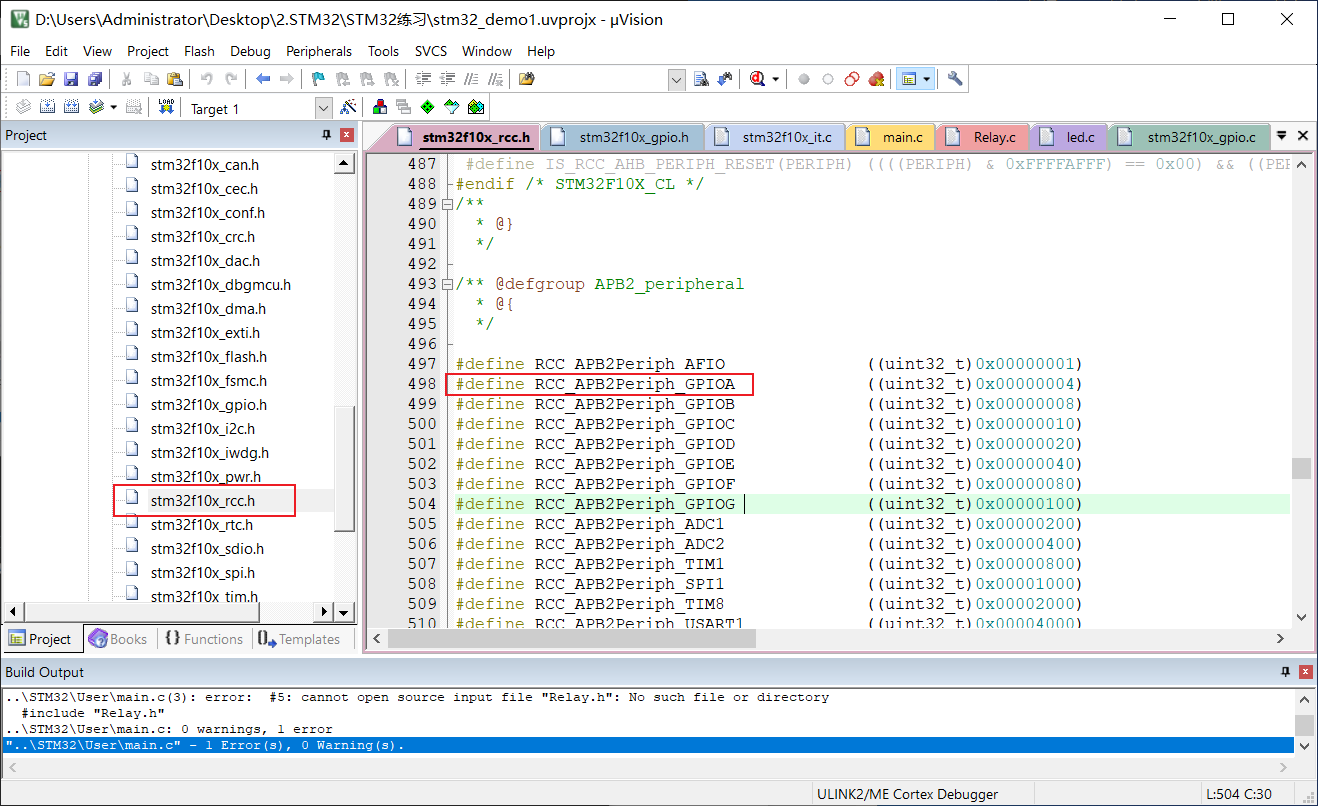Open the dropdown arrow beside the debug icon
1318x806 pixels.
(775, 79)
